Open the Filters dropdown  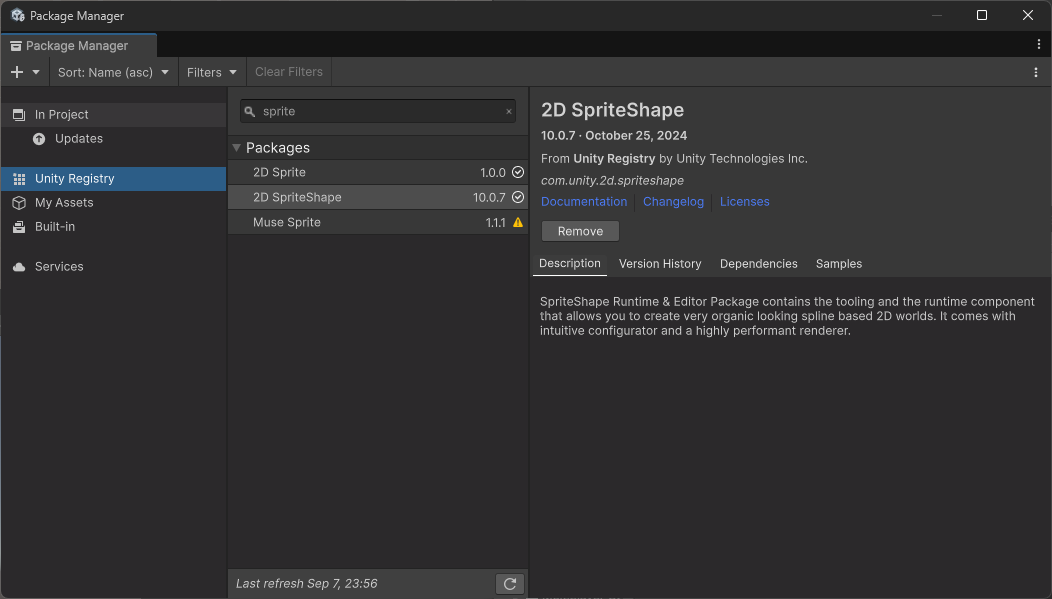click(x=211, y=72)
